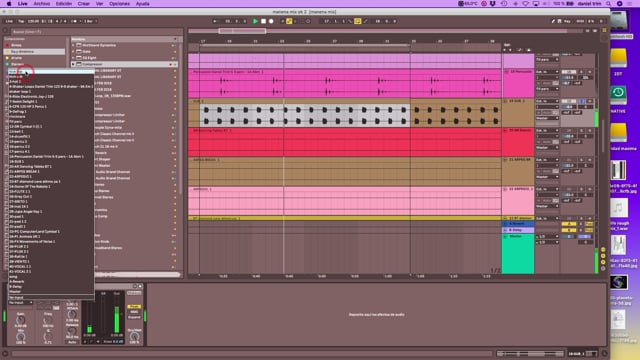Enable the Expand mode in Compressor
Image resolution: width=640 pixels, height=360 pixels.
click(x=134, y=317)
